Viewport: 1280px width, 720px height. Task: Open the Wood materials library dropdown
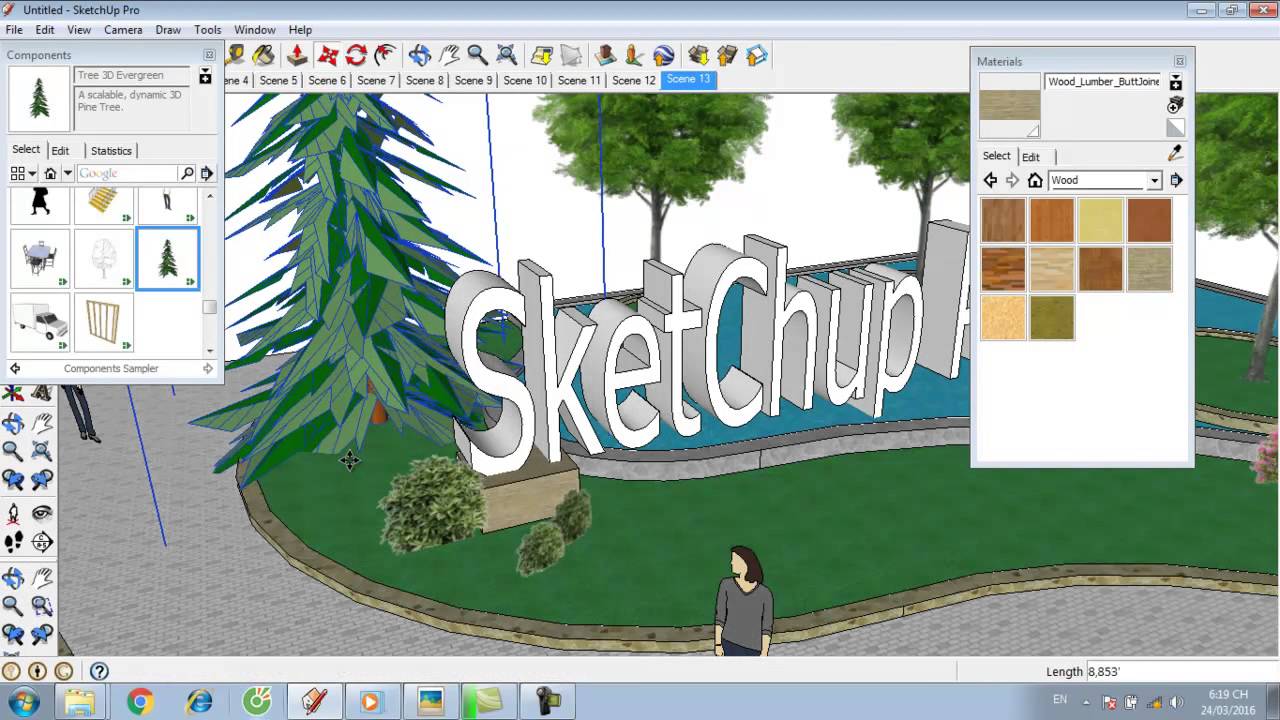pos(1153,181)
